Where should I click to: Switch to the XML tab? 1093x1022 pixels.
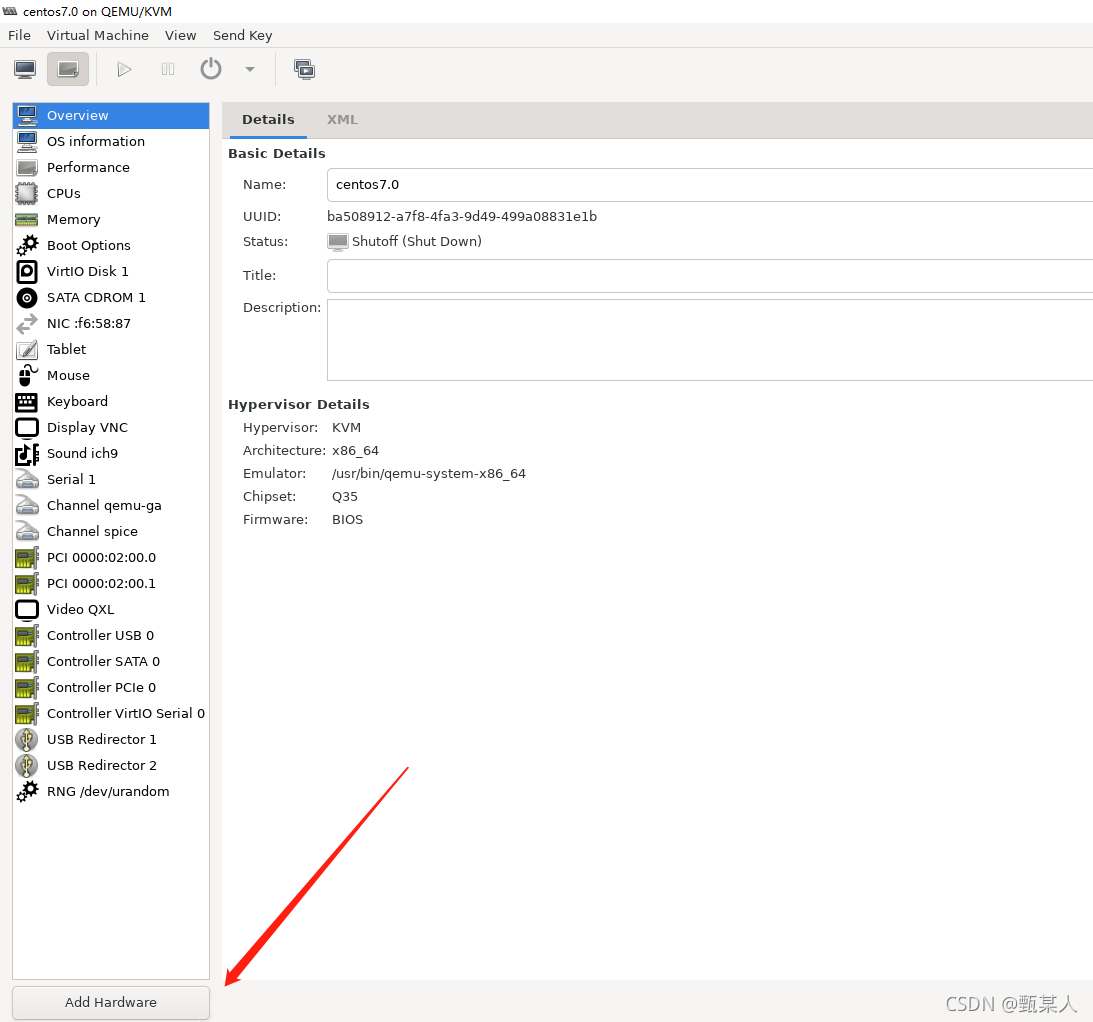click(x=342, y=119)
